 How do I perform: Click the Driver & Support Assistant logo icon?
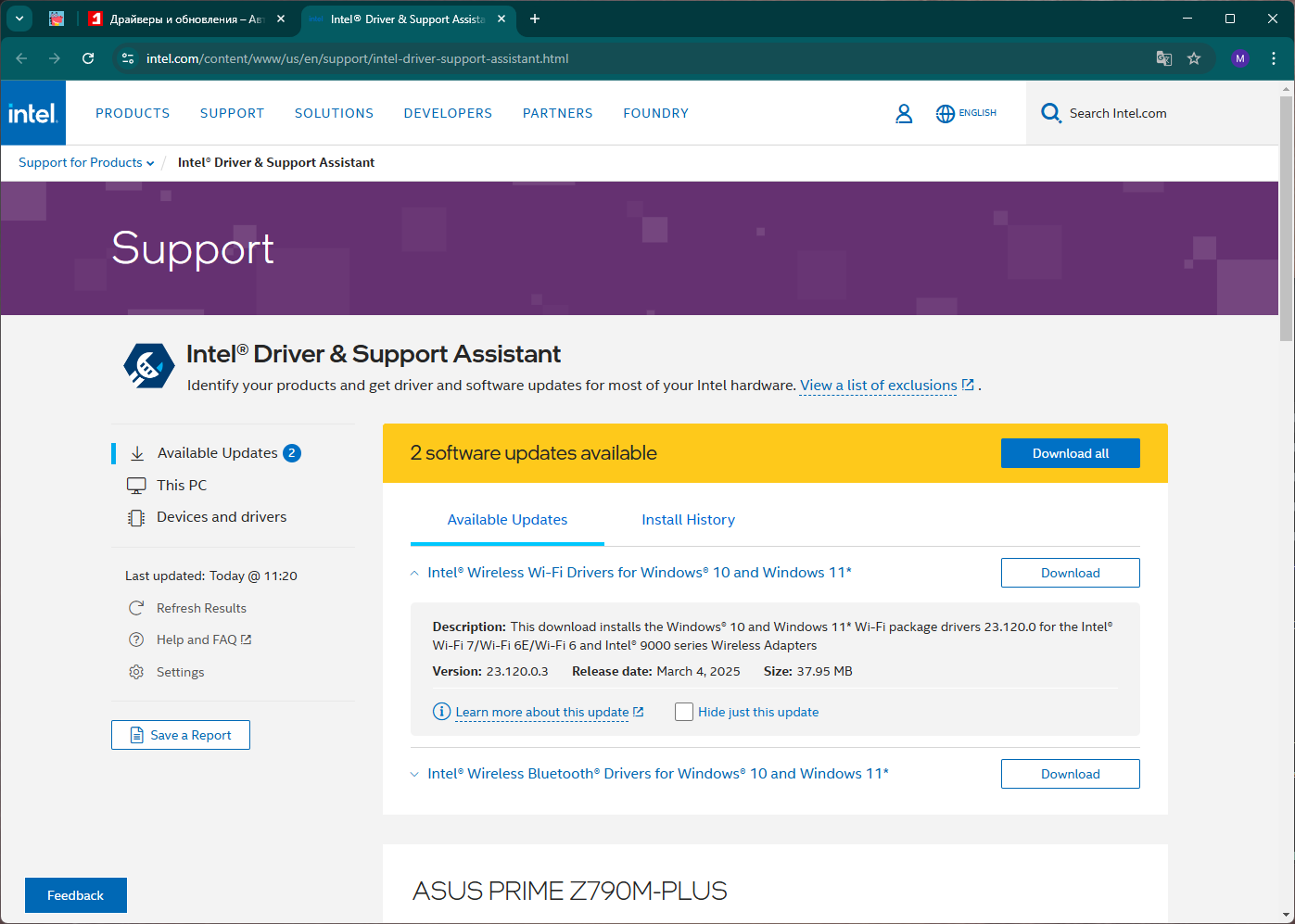149,366
